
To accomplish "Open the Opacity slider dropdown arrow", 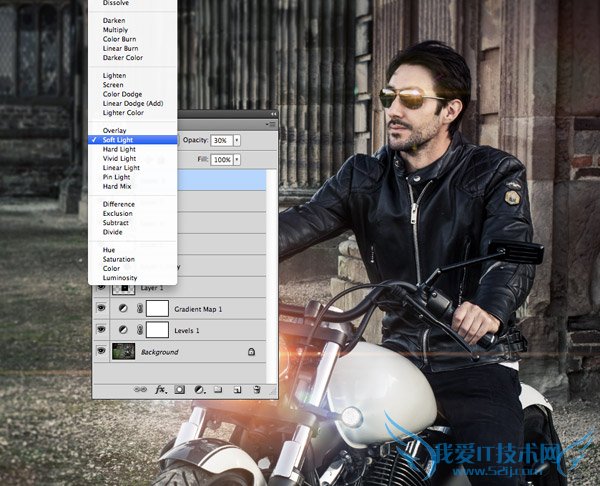I will (237, 140).
